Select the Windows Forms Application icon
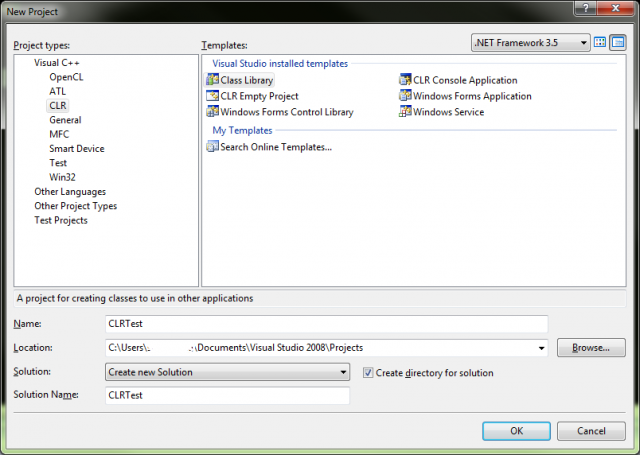 [x=405, y=96]
